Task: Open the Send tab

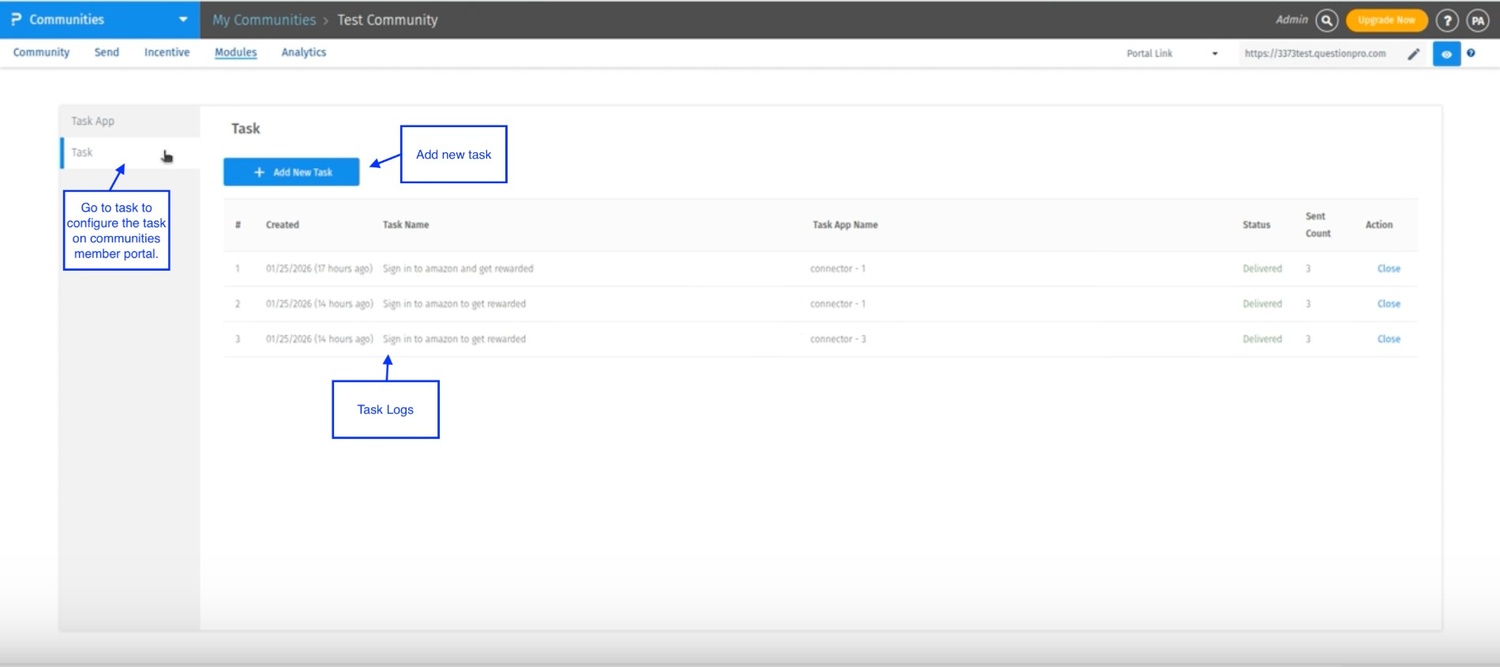Action: (107, 52)
